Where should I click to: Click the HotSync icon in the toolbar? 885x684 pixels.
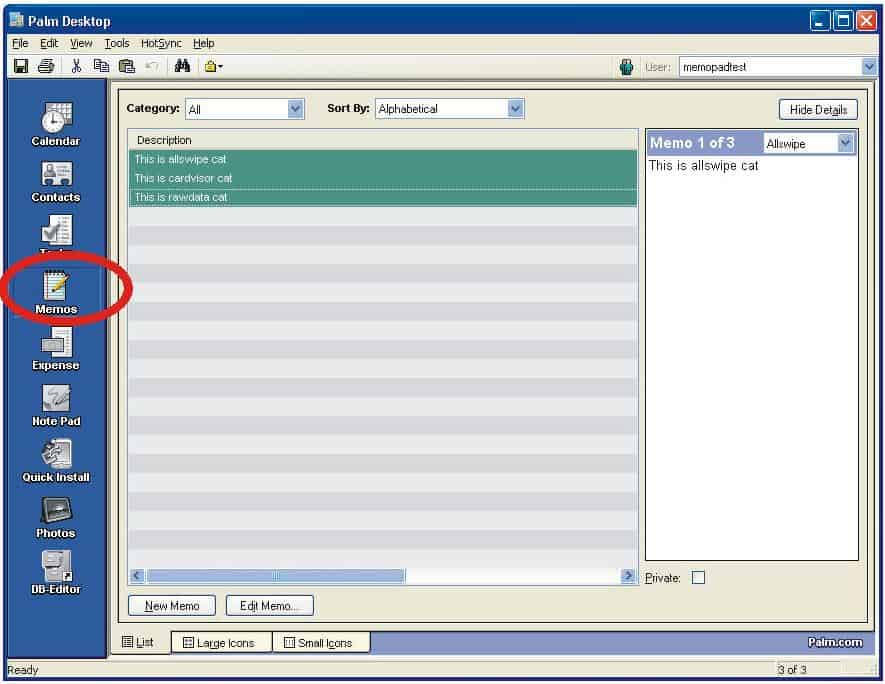[x=625, y=65]
